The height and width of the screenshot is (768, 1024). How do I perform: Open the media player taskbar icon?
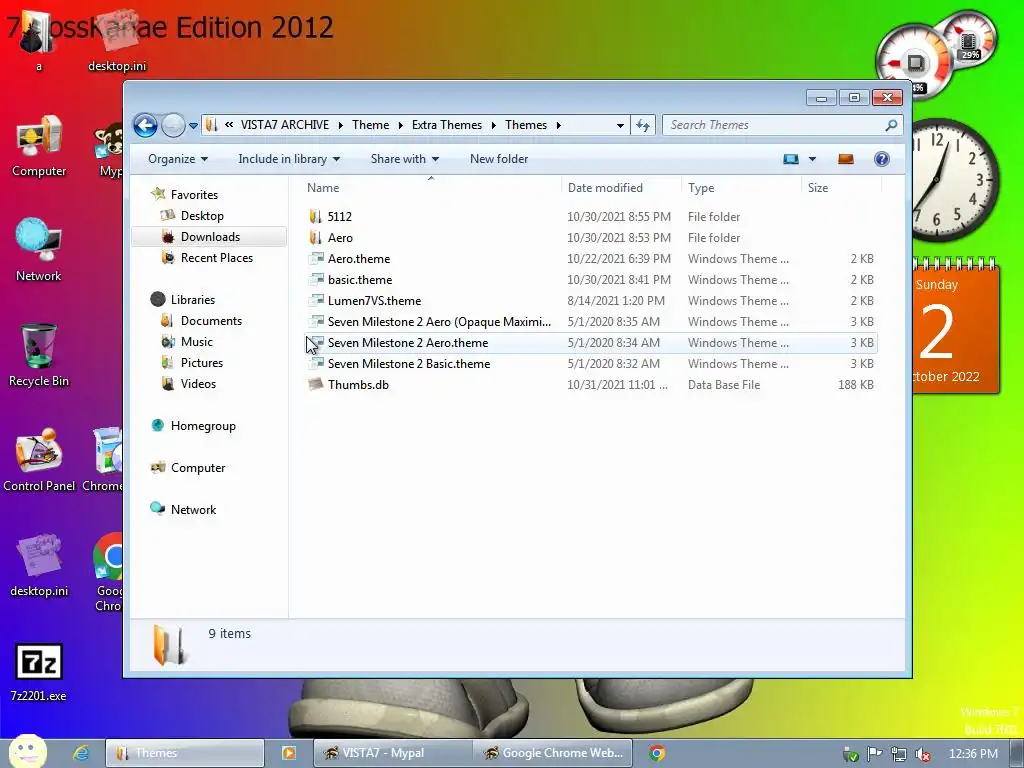289,753
